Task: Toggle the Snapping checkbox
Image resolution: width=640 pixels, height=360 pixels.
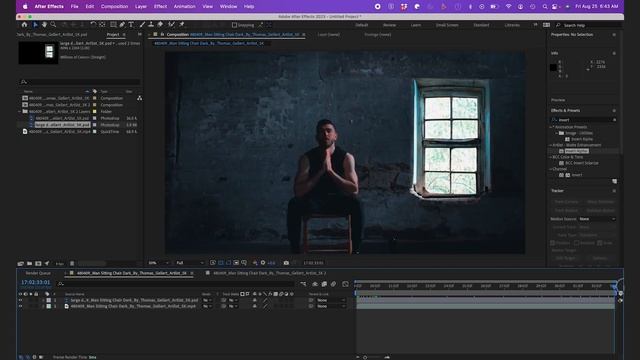Action: coord(234,25)
